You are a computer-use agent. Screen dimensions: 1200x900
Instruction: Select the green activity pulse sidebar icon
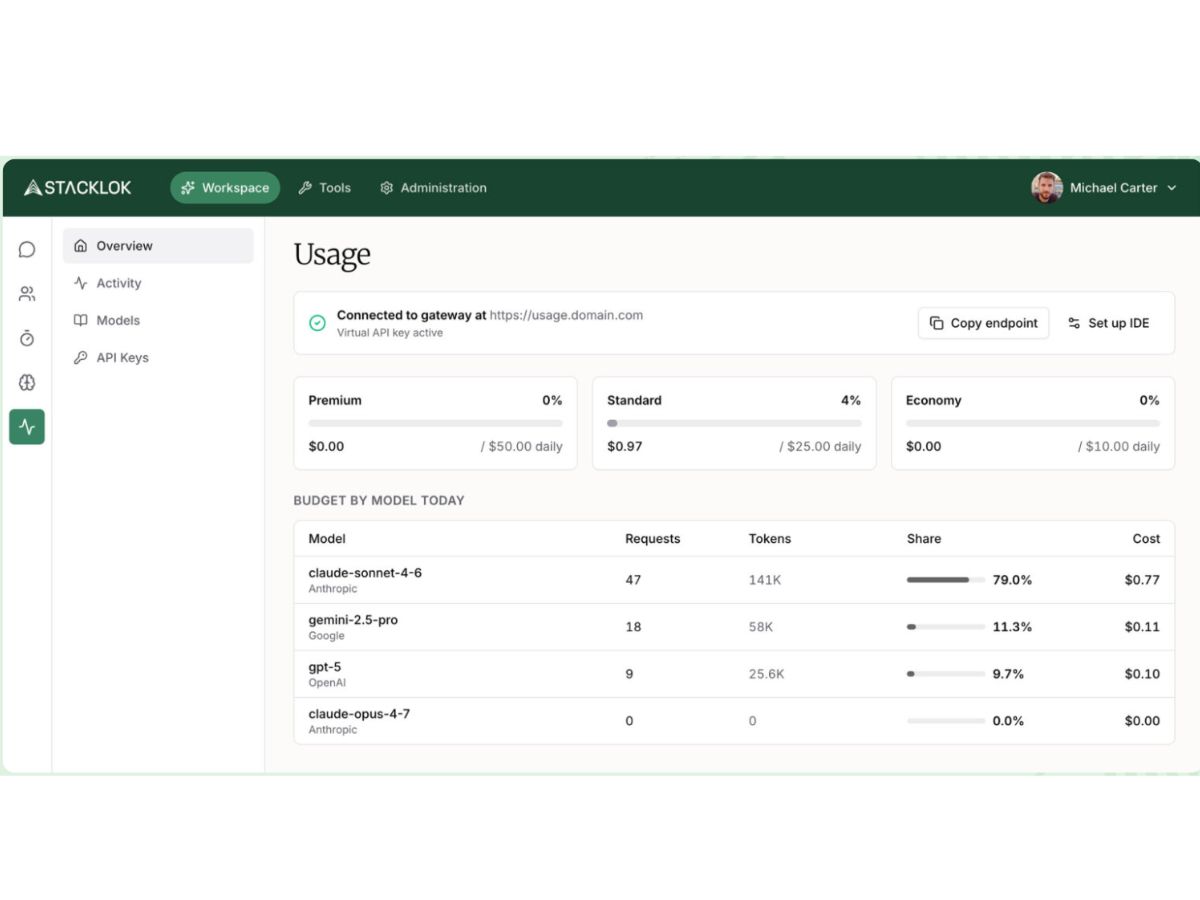pos(27,427)
